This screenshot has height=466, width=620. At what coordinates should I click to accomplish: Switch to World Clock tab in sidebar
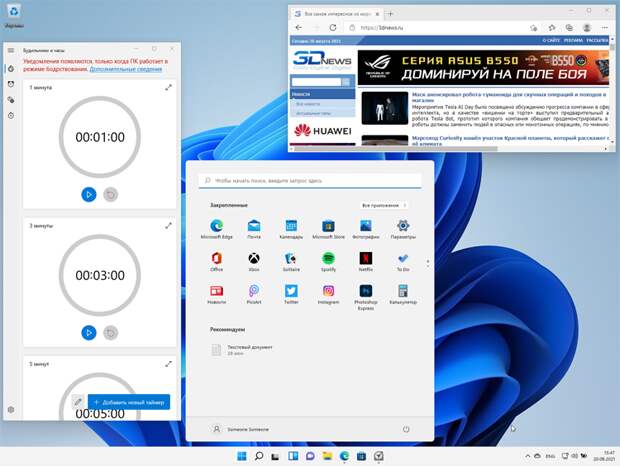tap(11, 100)
